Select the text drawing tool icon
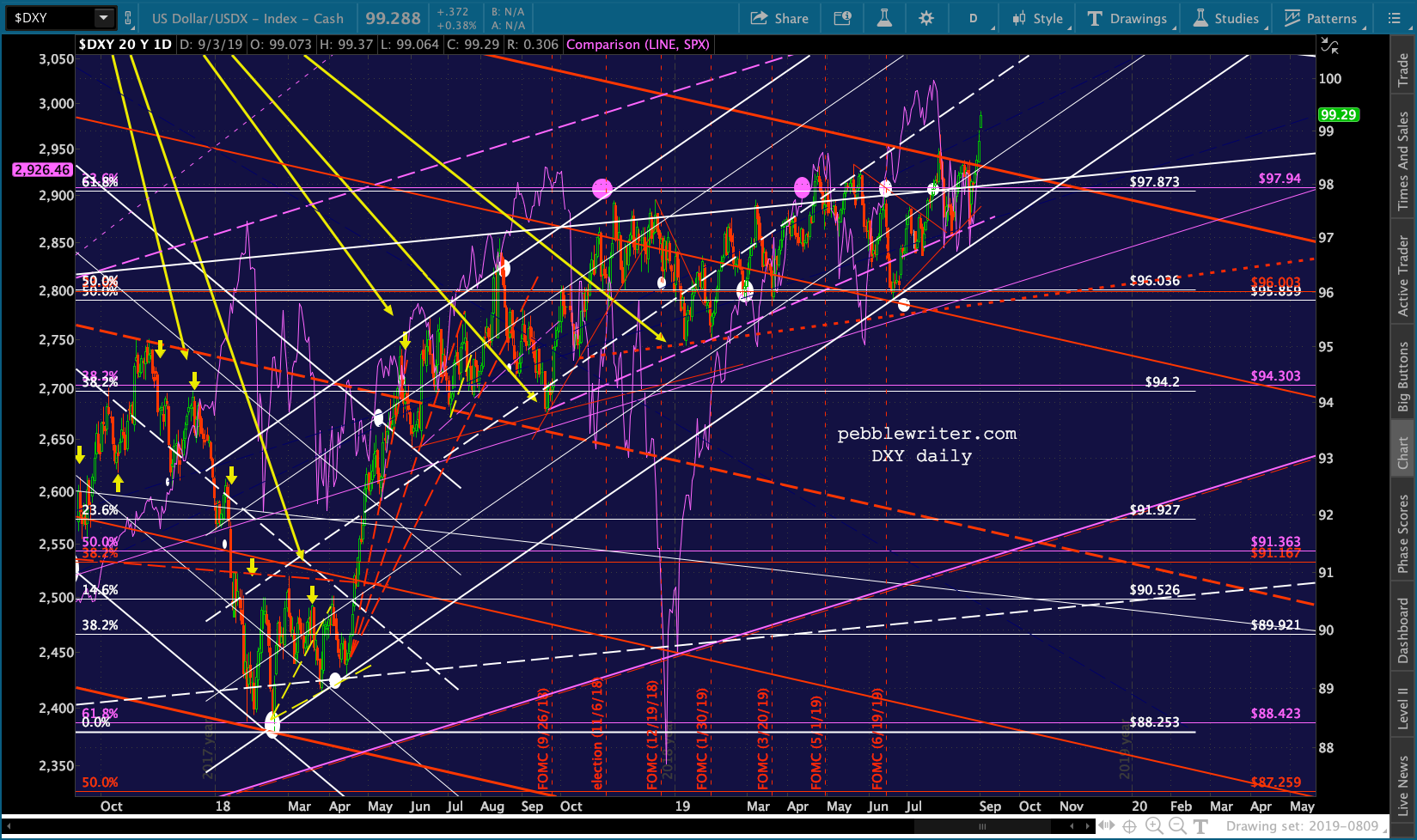The height and width of the screenshot is (840, 1417). (x=1201, y=826)
